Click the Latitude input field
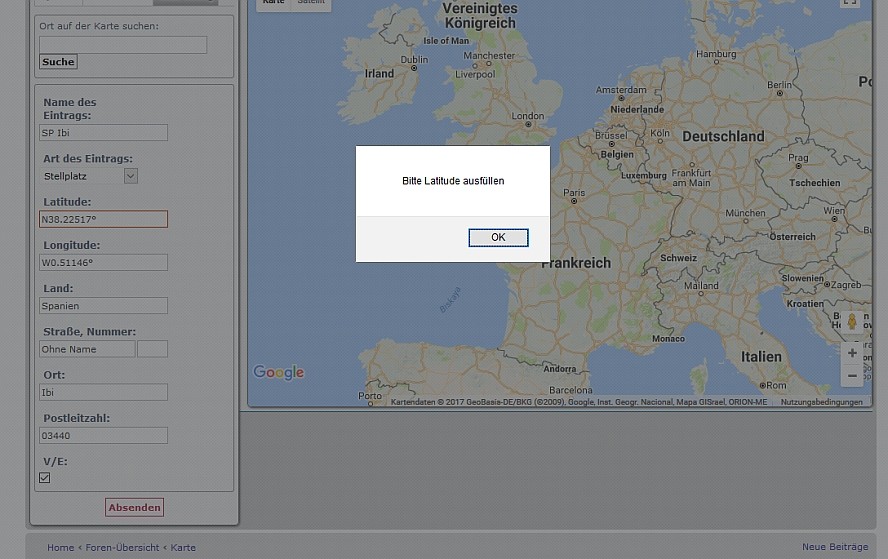The image size is (888, 559). click(103, 219)
